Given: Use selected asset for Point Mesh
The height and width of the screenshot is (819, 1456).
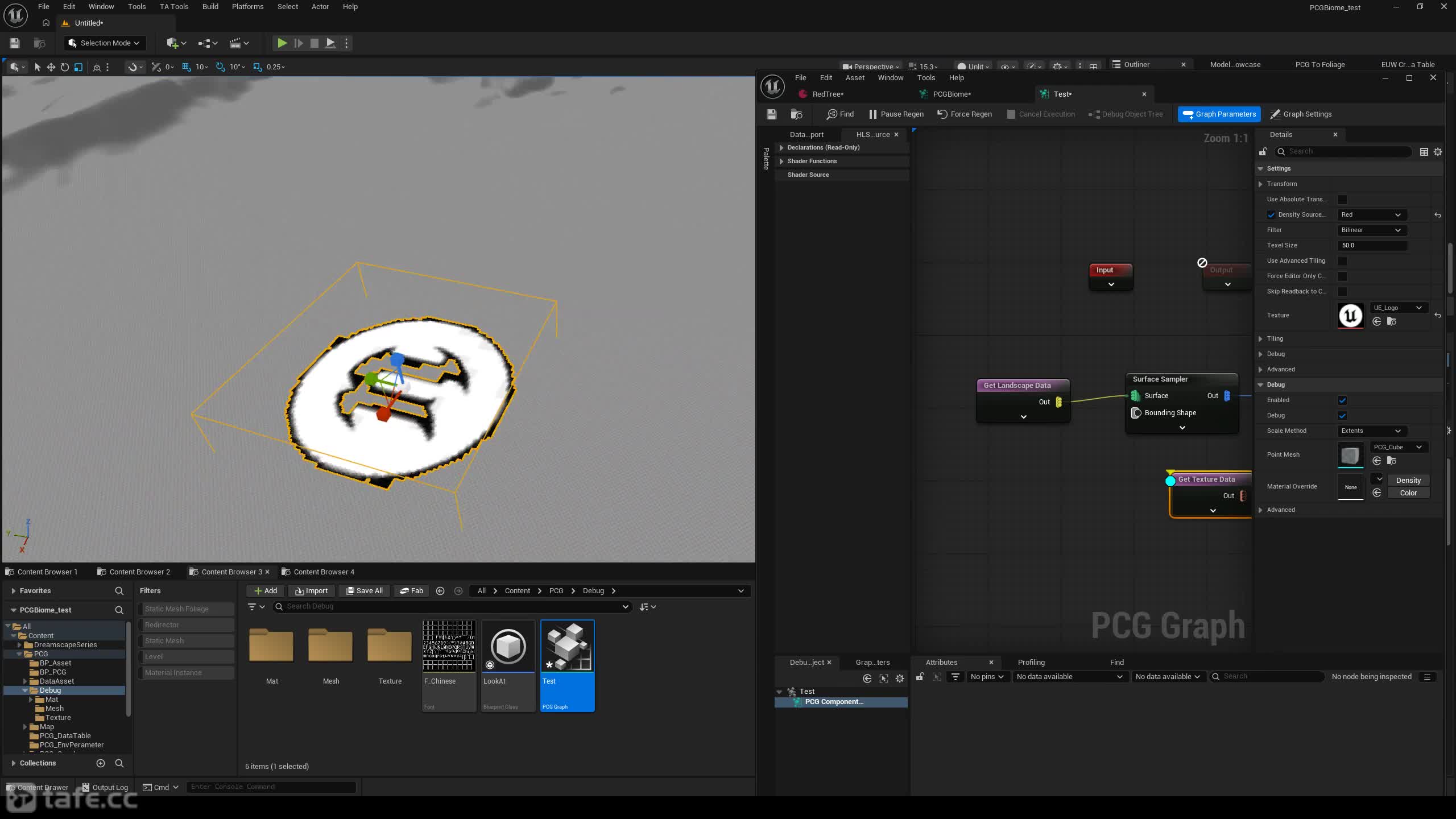Looking at the screenshot, I should [1377, 461].
